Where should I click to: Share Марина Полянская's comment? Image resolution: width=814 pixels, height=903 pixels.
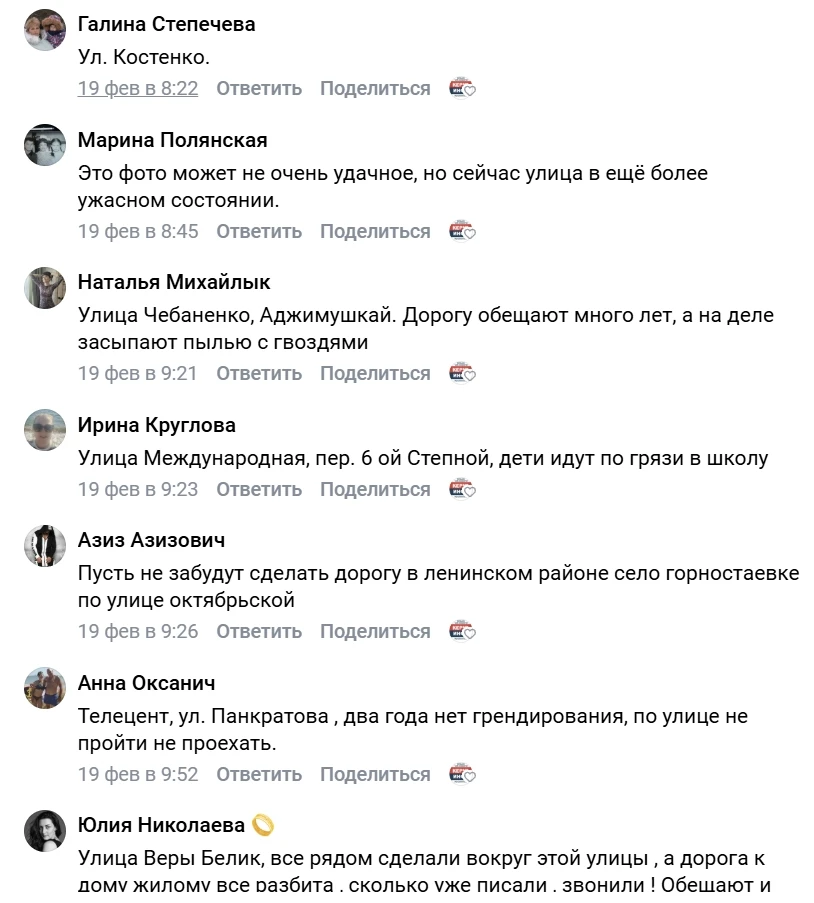pyautogui.click(x=375, y=231)
